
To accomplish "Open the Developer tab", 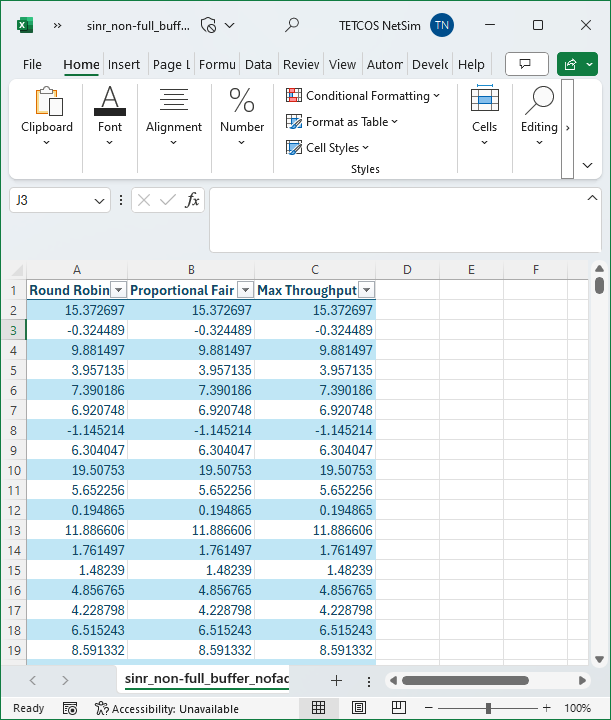I will pyautogui.click(x=430, y=65).
